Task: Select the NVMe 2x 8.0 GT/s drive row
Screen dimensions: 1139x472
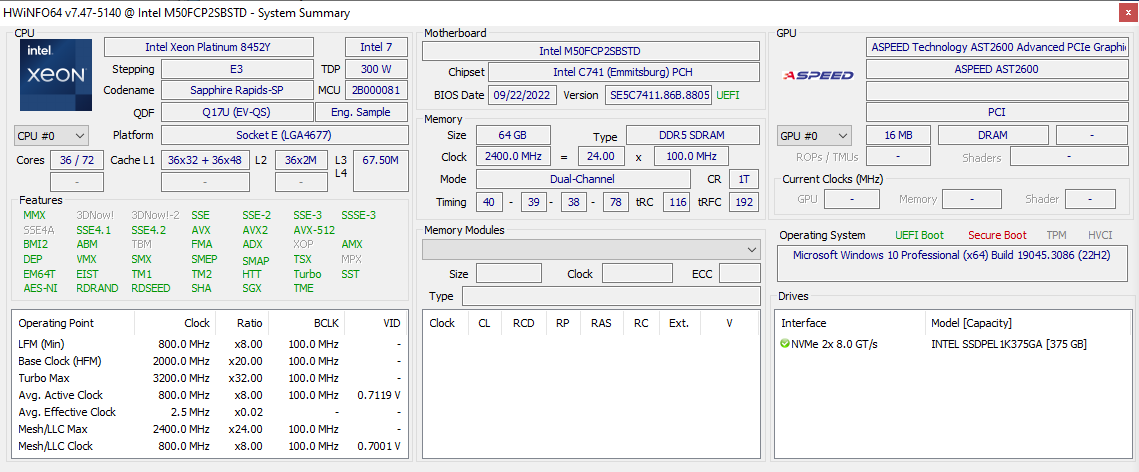Action: click(x=953, y=344)
